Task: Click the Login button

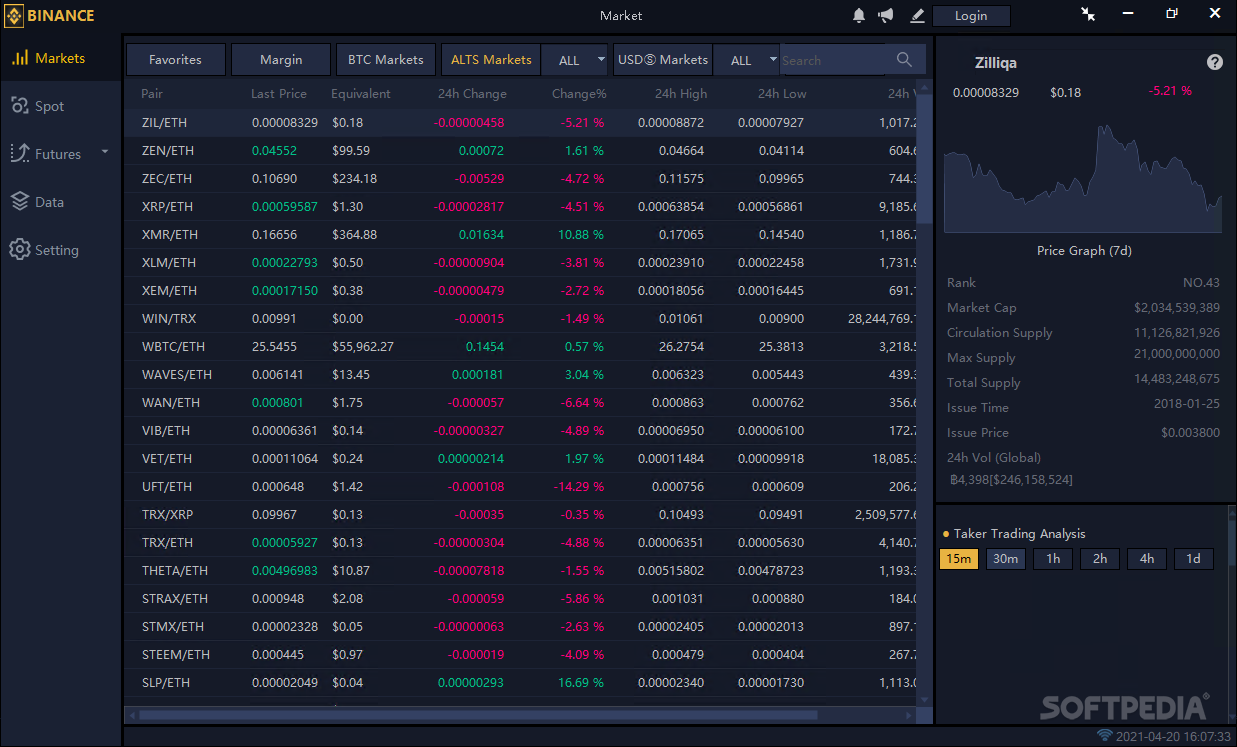Action: 971,15
